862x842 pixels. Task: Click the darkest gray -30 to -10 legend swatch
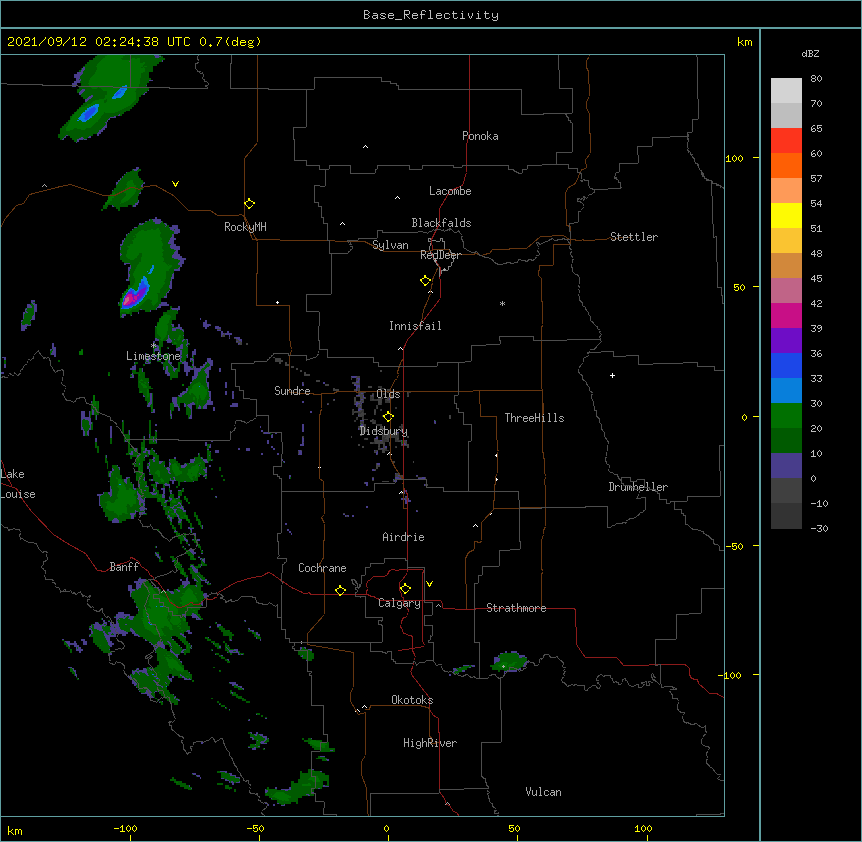(x=786, y=516)
